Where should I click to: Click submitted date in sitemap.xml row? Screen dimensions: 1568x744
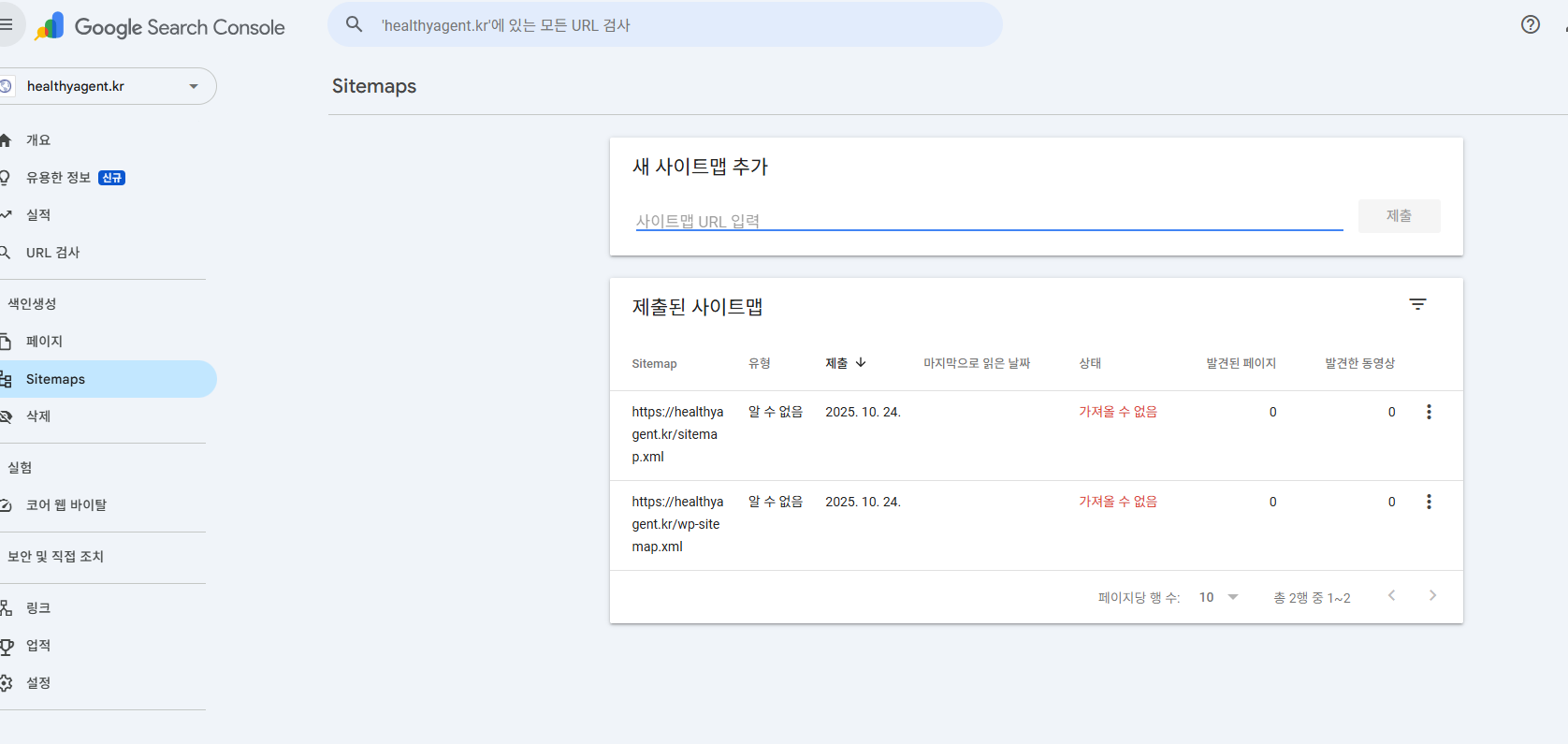click(x=863, y=412)
